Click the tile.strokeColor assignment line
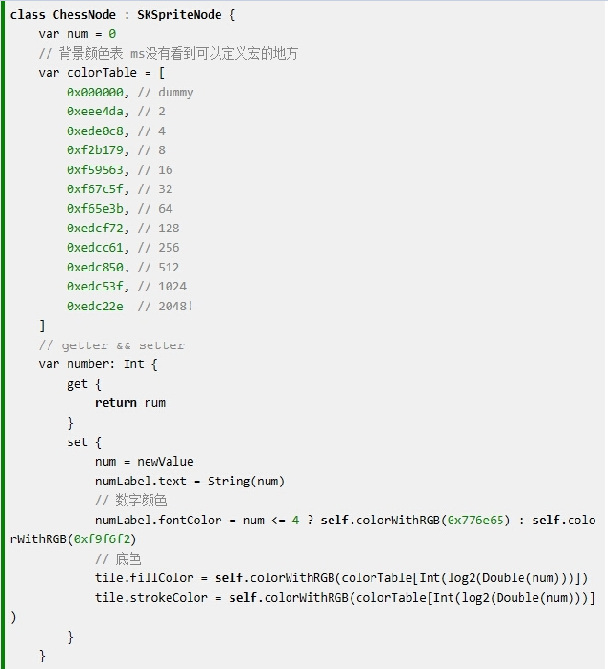This screenshot has height=669, width=608. (345, 598)
